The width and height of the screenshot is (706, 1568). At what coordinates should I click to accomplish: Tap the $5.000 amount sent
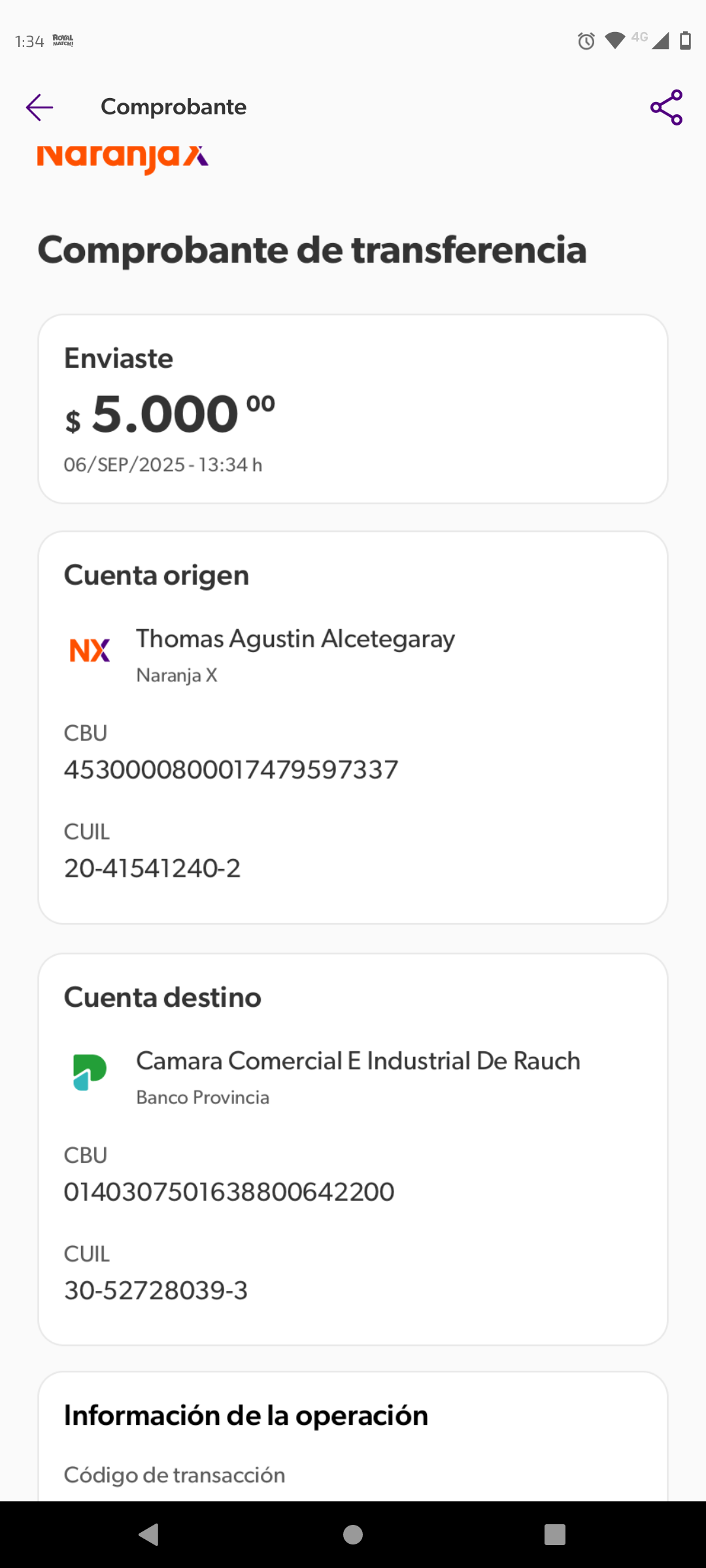[170, 415]
